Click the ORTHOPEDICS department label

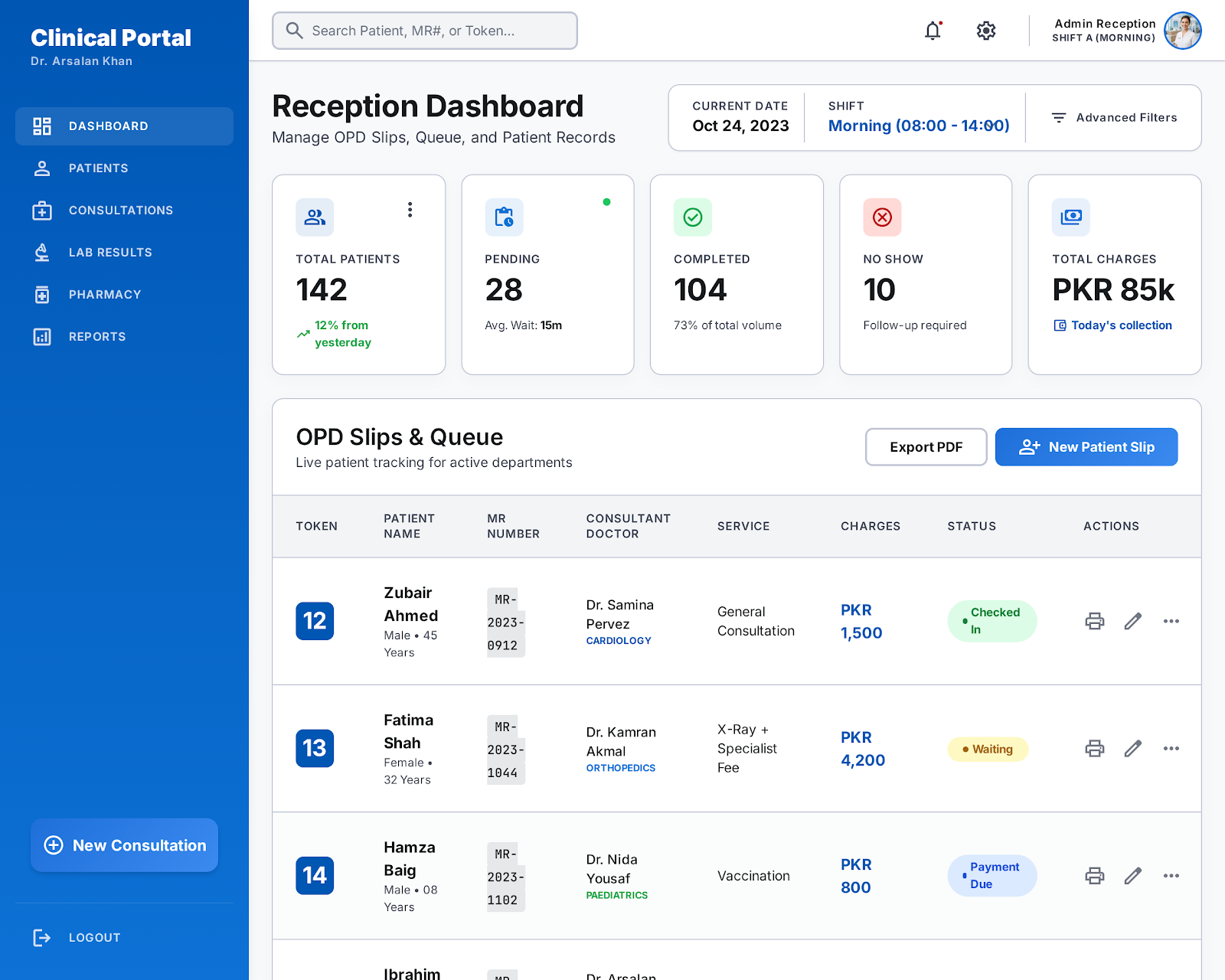(621, 768)
